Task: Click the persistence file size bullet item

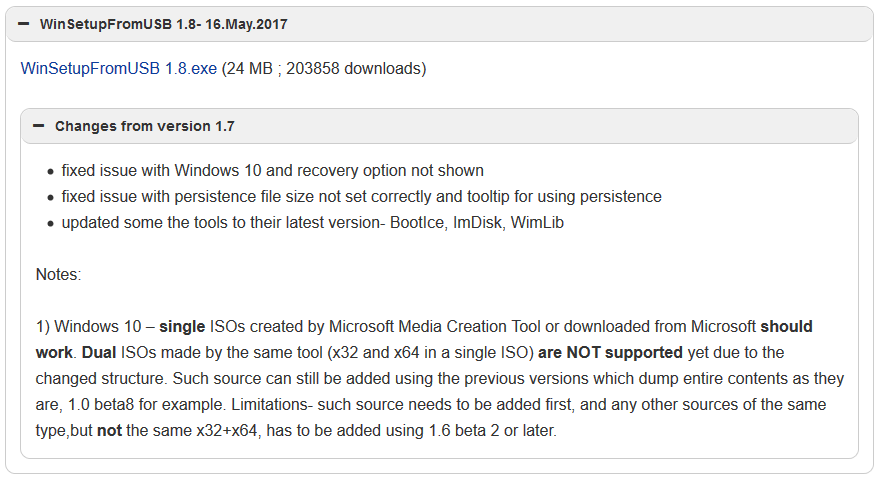Action: (x=361, y=196)
